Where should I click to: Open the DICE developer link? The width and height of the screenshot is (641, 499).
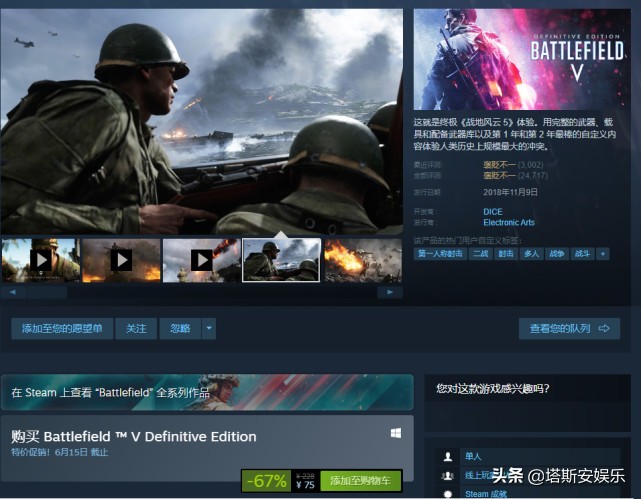[x=493, y=212]
